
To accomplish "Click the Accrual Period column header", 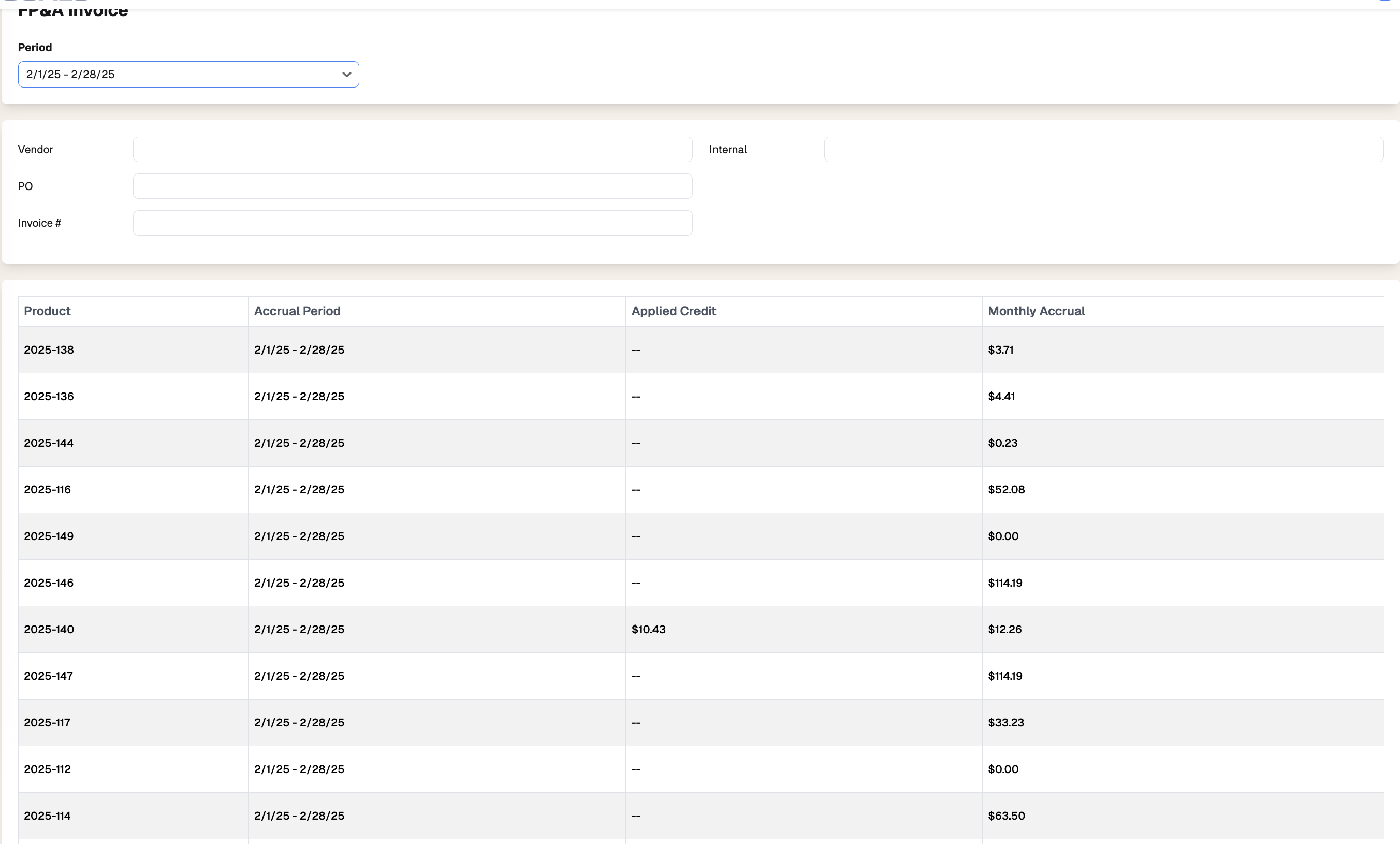I will (x=297, y=311).
